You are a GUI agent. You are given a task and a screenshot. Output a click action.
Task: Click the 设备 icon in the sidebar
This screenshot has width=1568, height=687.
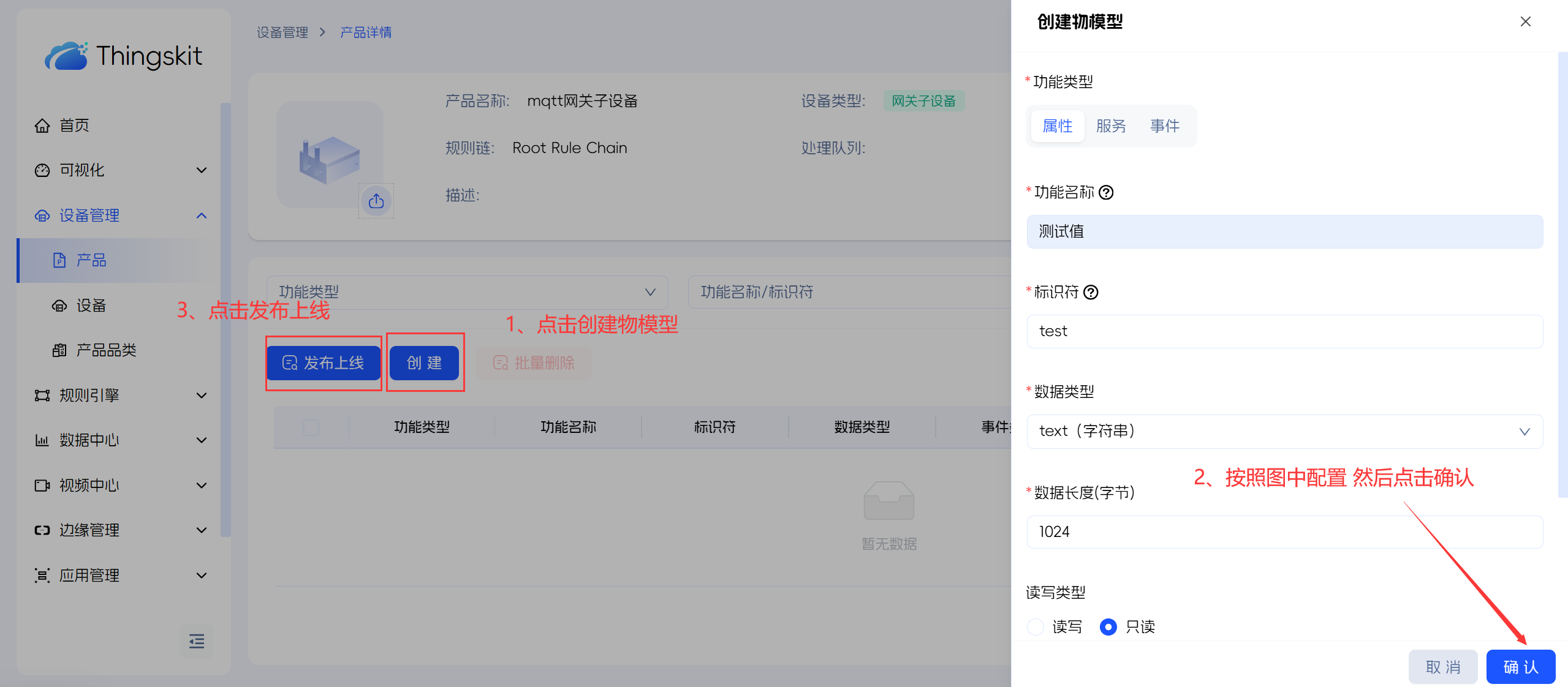click(x=59, y=306)
